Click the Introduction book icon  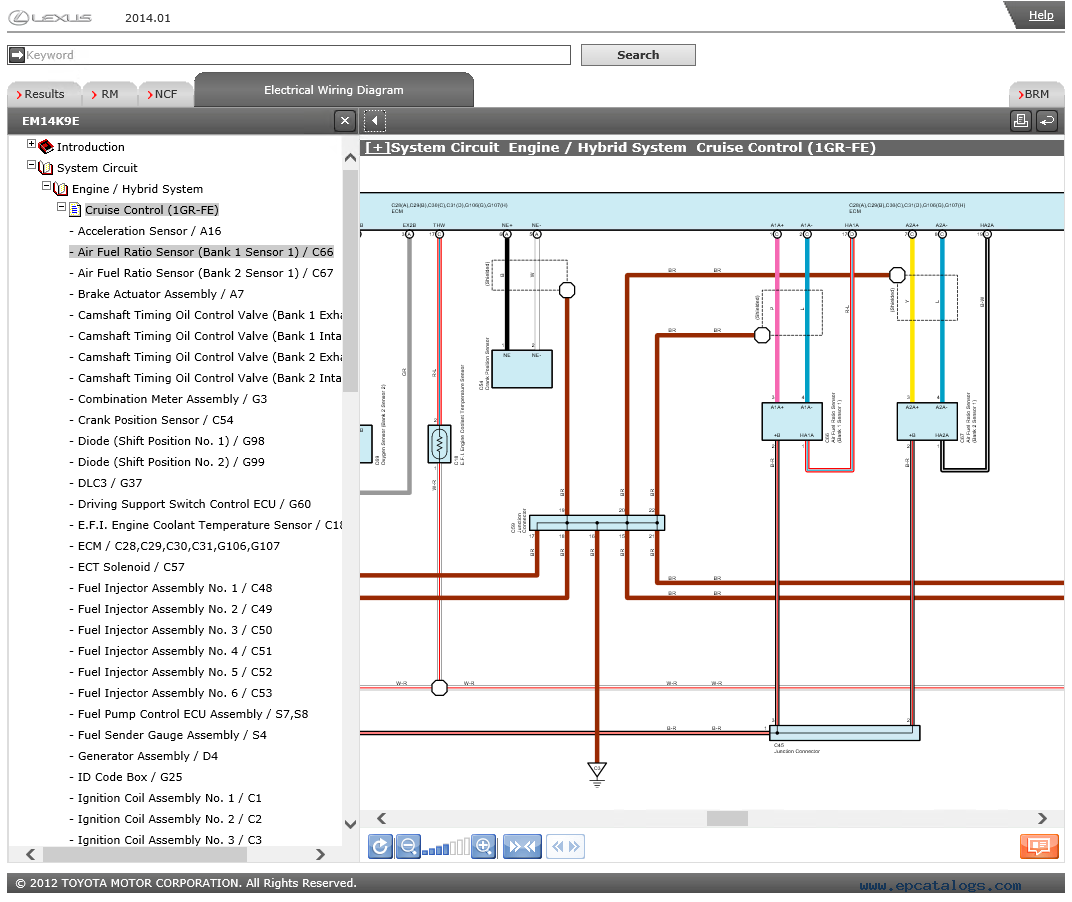point(46,146)
